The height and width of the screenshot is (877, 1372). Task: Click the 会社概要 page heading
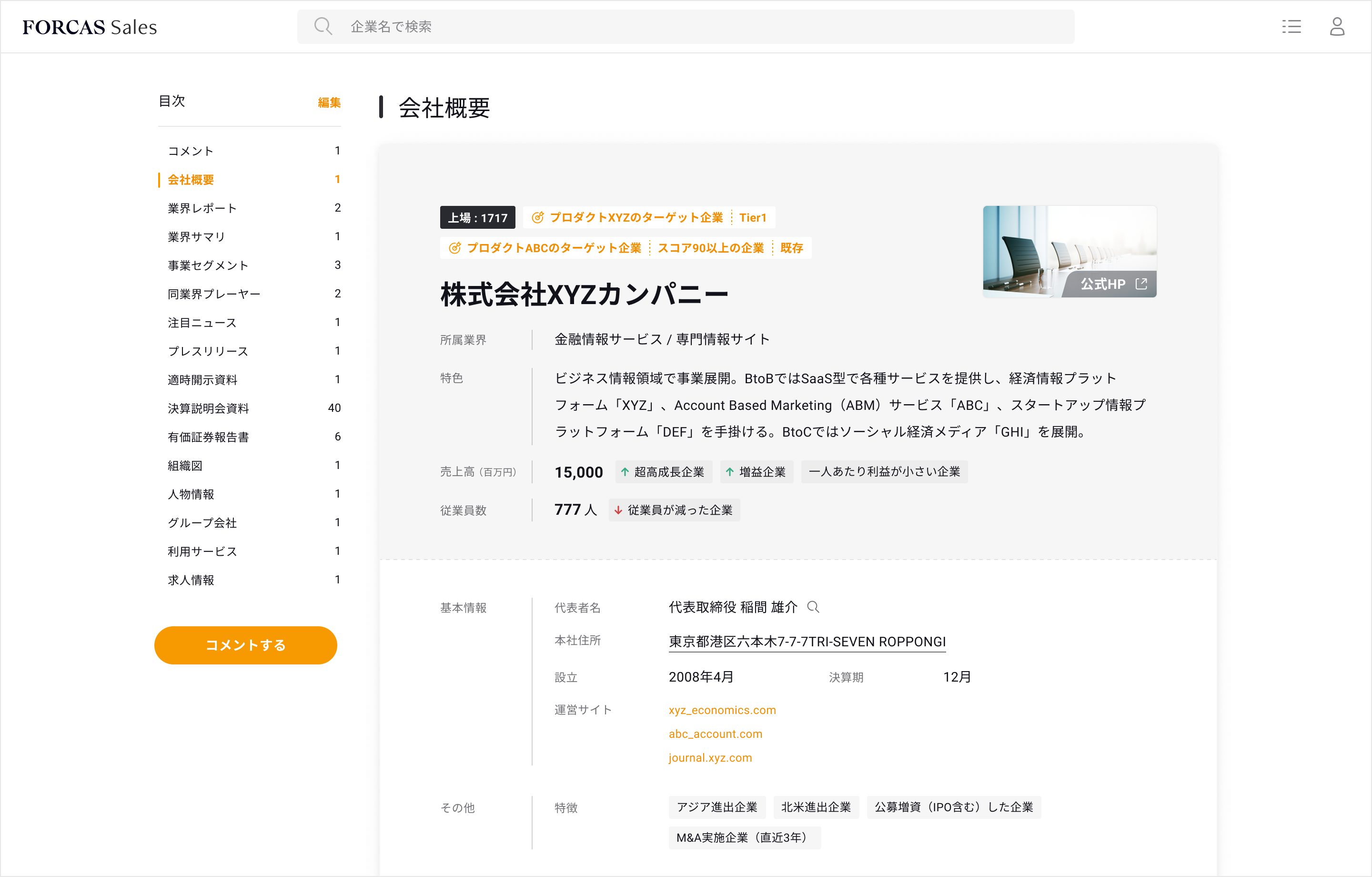coord(444,107)
